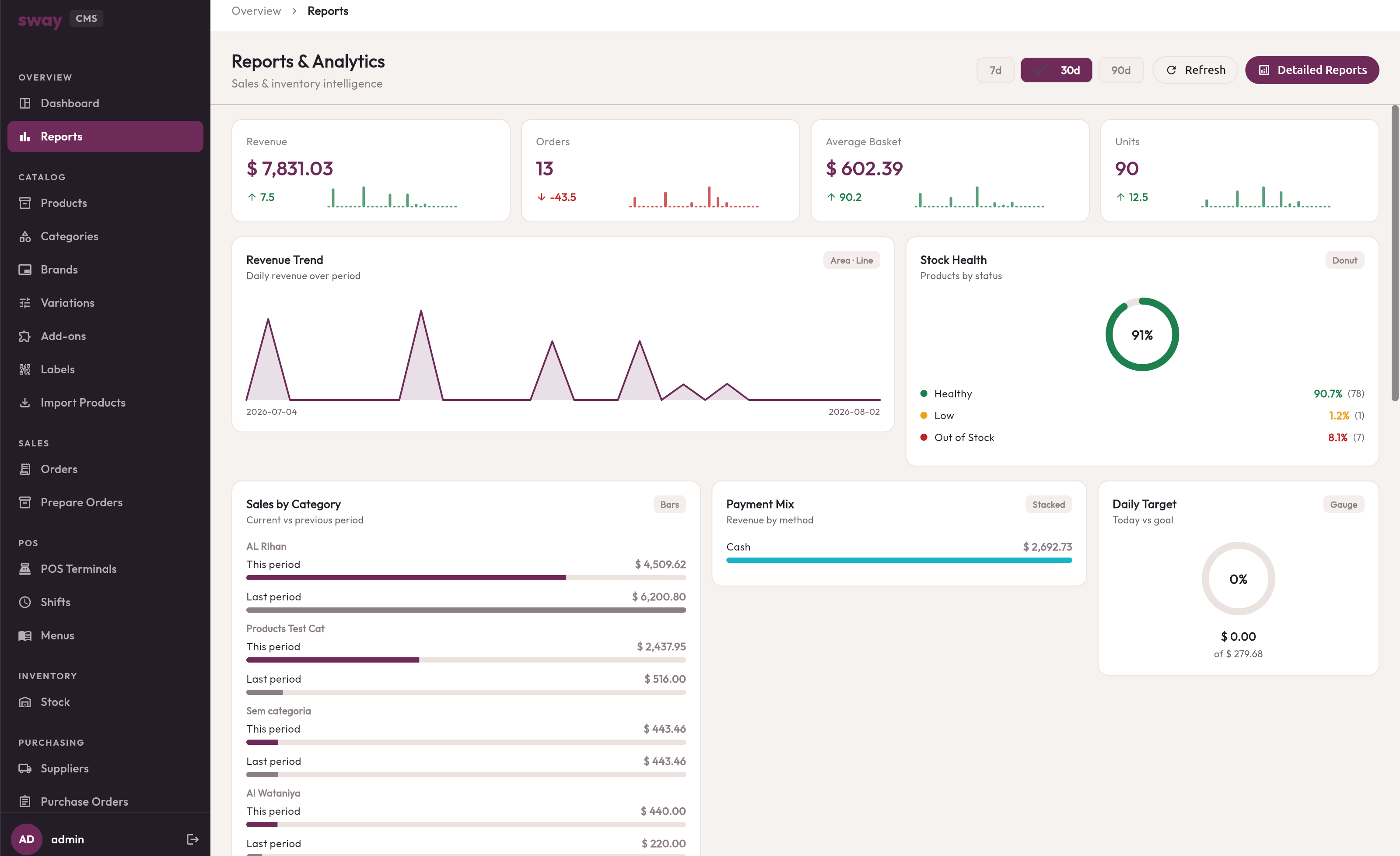Click the Products box icon
1400x856 pixels.
[25, 203]
